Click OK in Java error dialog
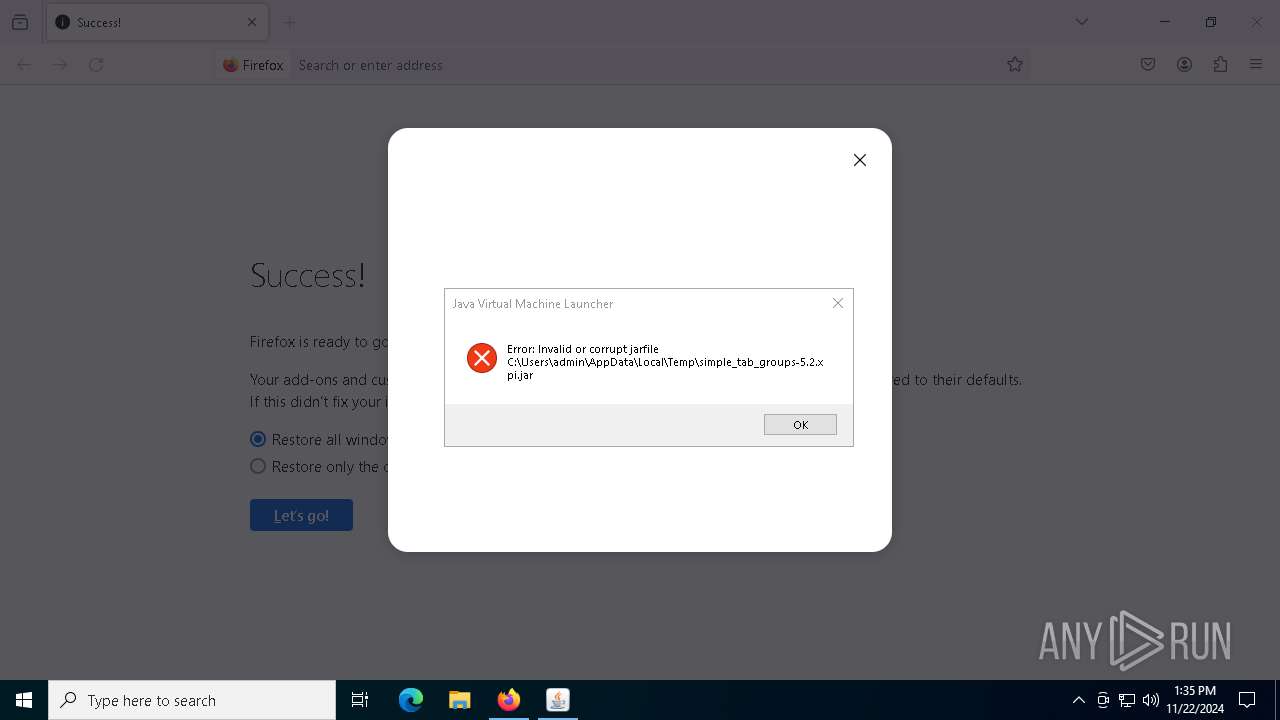Image resolution: width=1280 pixels, height=720 pixels. (800, 425)
